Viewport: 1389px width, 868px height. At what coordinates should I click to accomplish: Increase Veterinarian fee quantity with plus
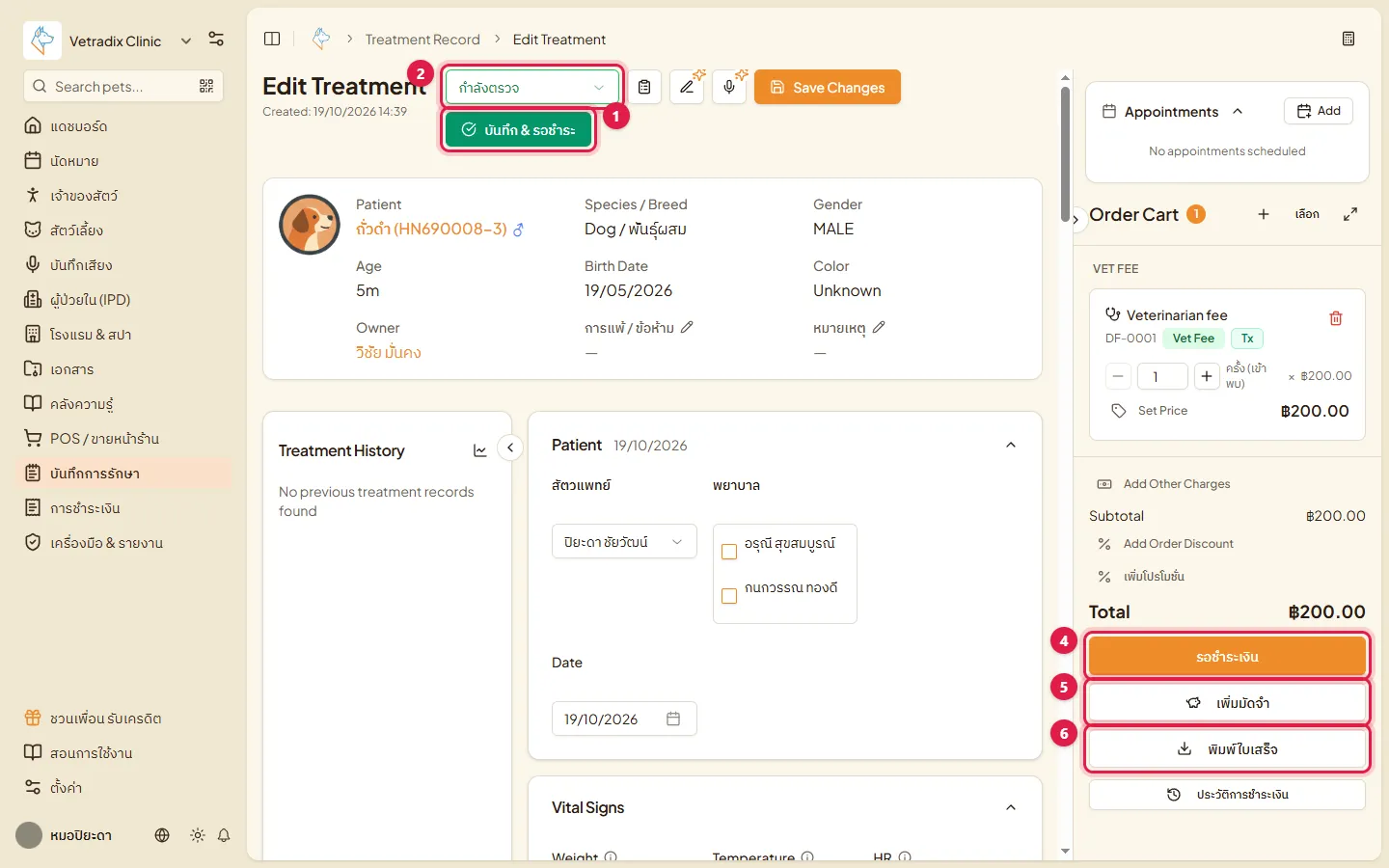click(x=1207, y=376)
